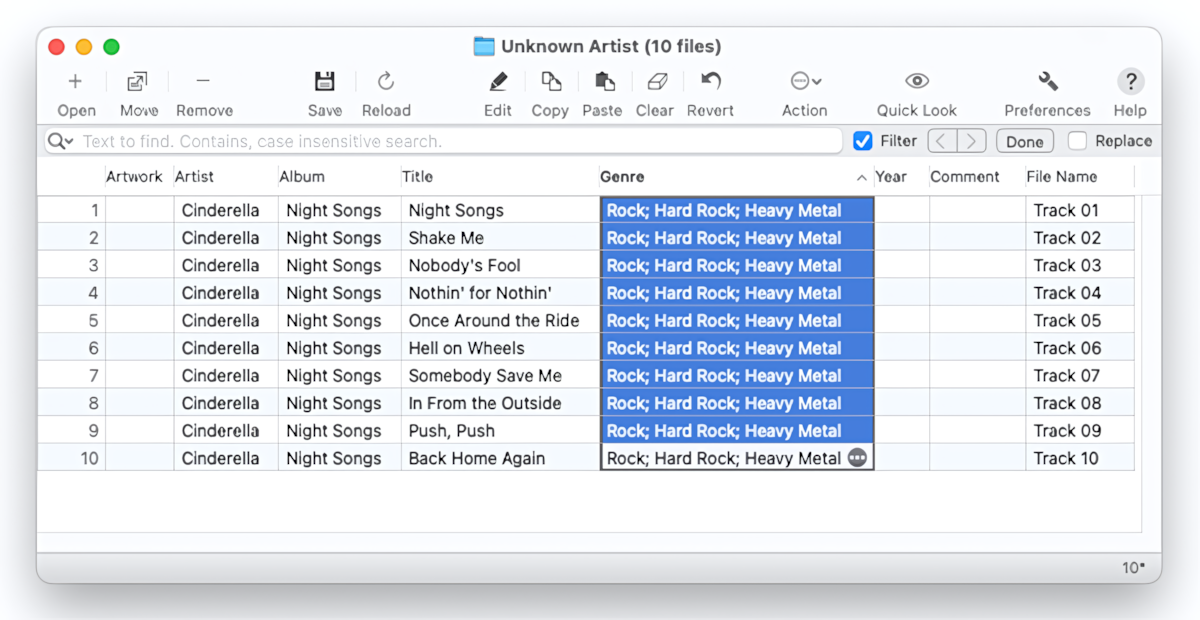Click the Genre cell in row 6
Image resolution: width=1200 pixels, height=620 pixels.
coord(737,348)
